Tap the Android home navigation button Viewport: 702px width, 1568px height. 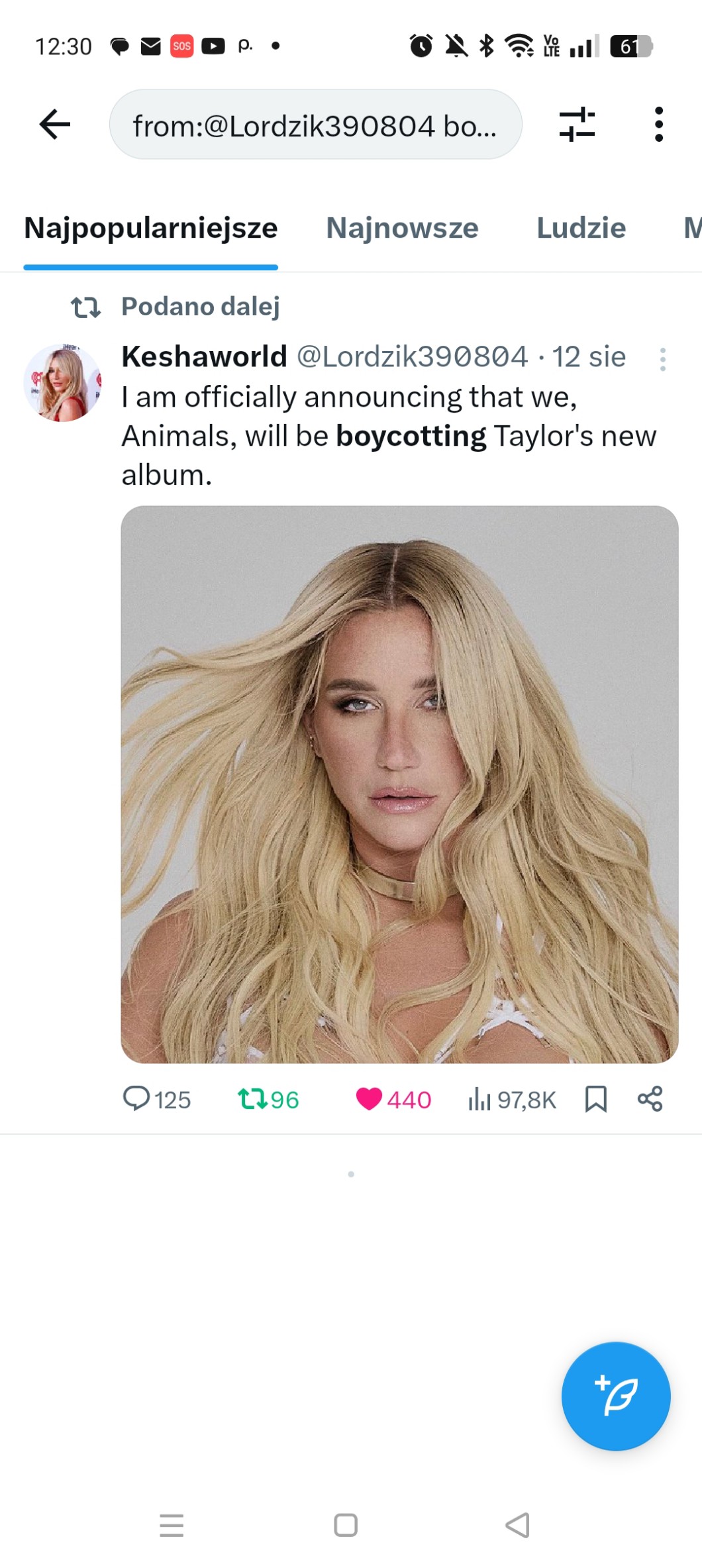(346, 1525)
